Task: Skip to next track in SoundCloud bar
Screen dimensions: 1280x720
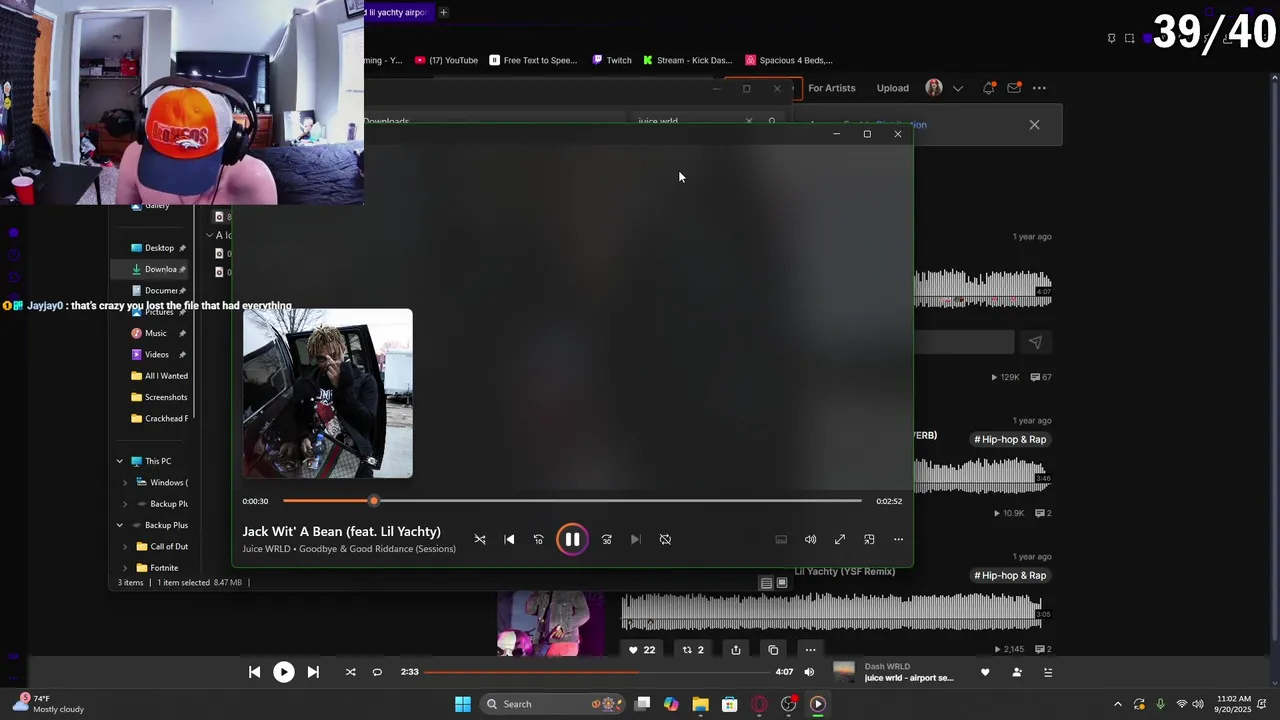Action: [313, 672]
